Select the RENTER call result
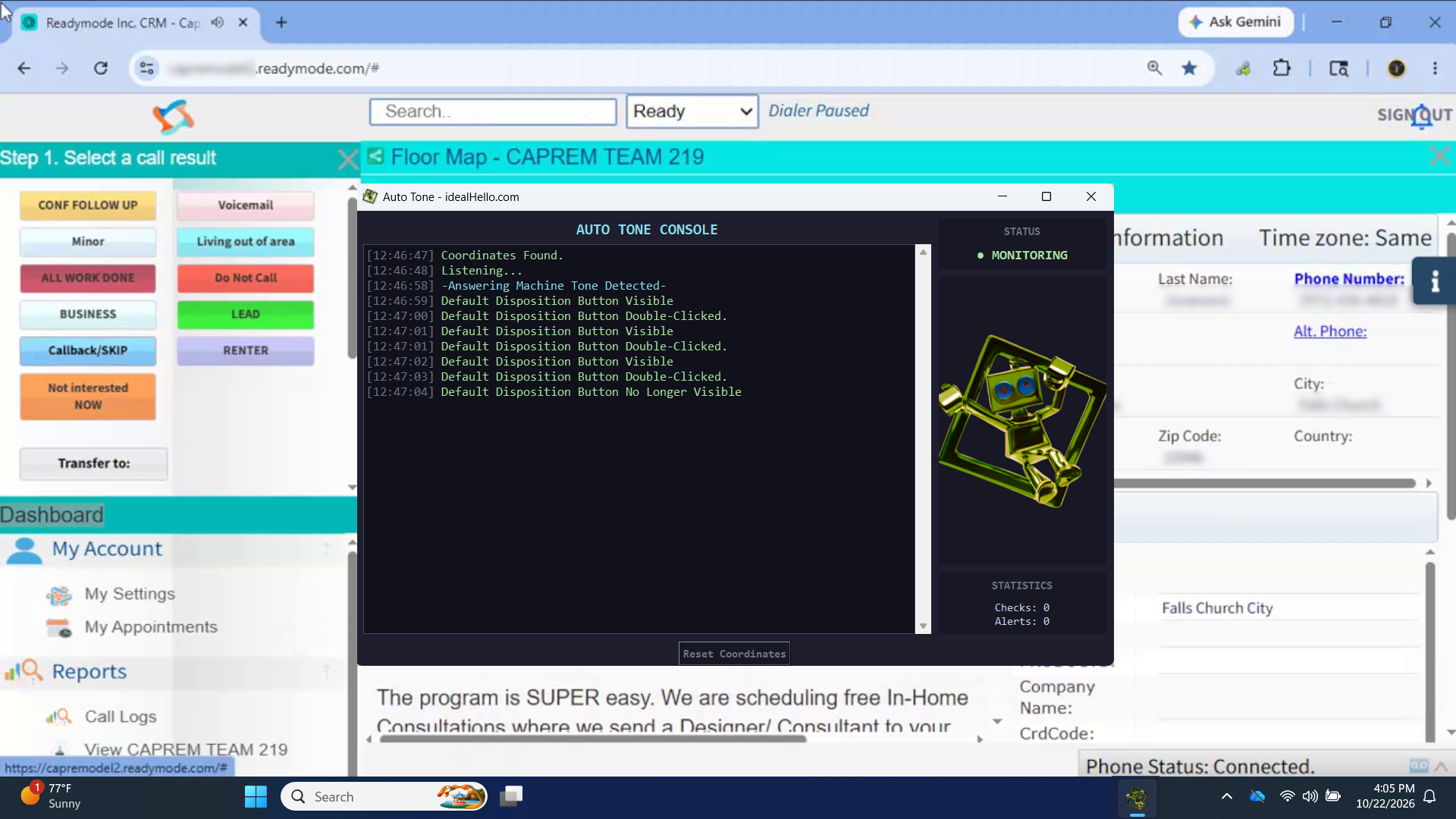The width and height of the screenshot is (1456, 819). (x=246, y=350)
